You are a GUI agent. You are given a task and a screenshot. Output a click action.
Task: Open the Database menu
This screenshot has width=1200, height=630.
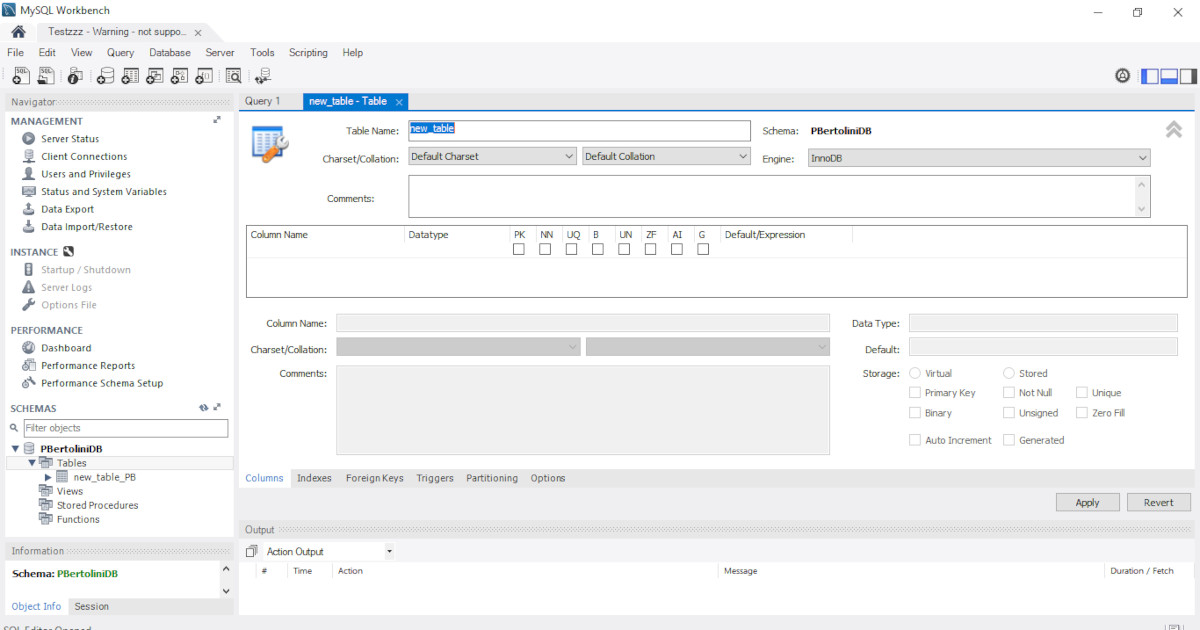170,52
